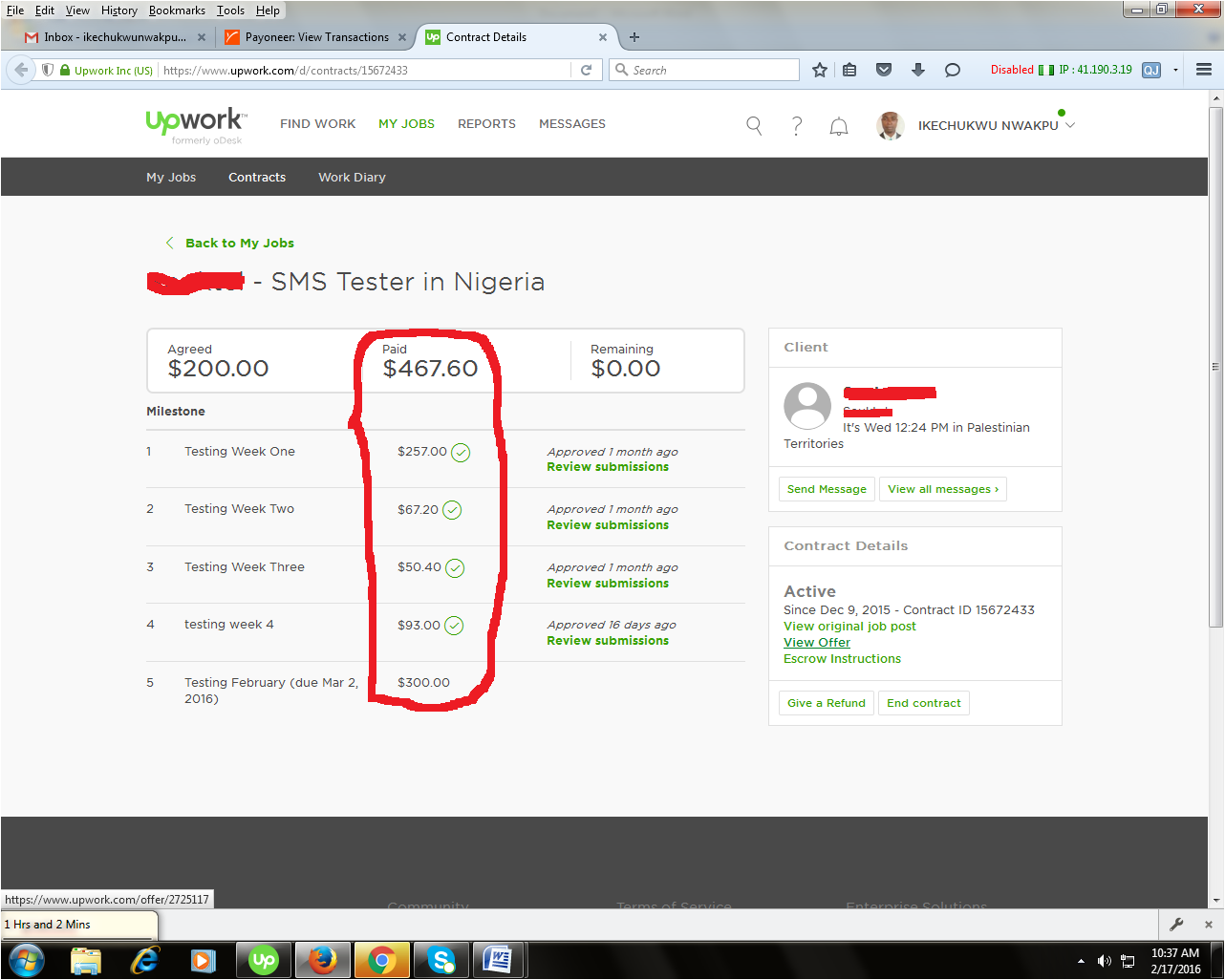Open File Explorer from the taskbar
The image size is (1225, 980).
[x=86, y=960]
